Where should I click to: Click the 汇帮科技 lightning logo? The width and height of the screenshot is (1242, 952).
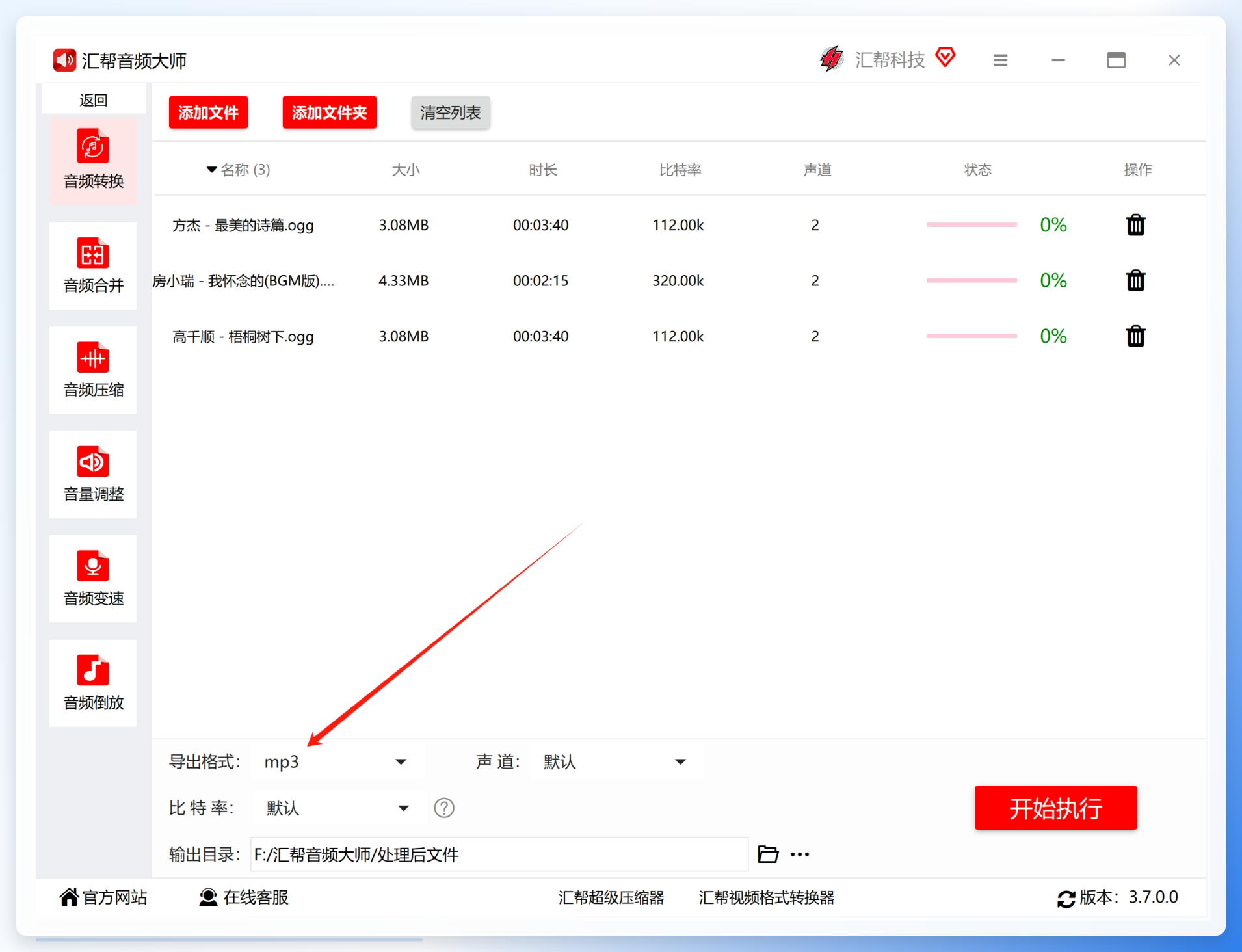point(832,59)
